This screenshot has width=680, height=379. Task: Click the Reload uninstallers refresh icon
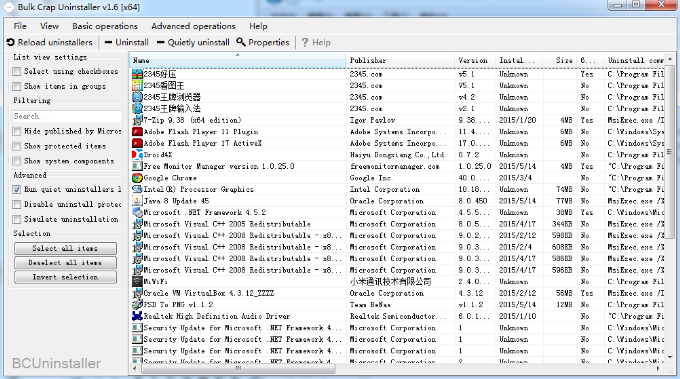11,42
